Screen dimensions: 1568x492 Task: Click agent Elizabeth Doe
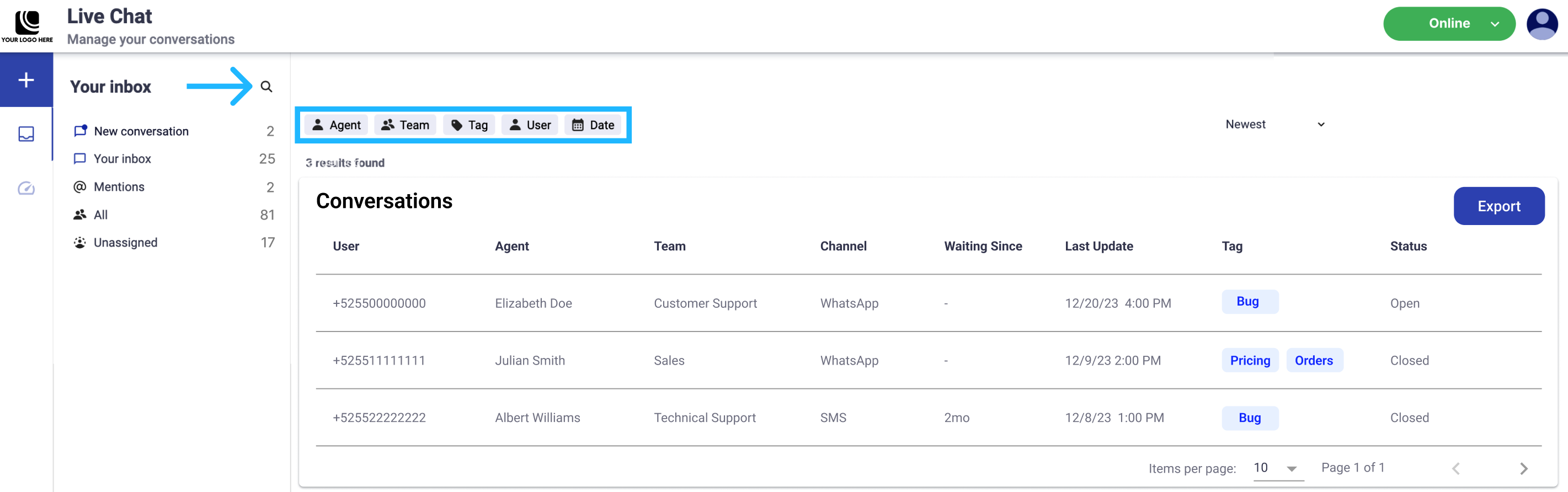click(533, 303)
